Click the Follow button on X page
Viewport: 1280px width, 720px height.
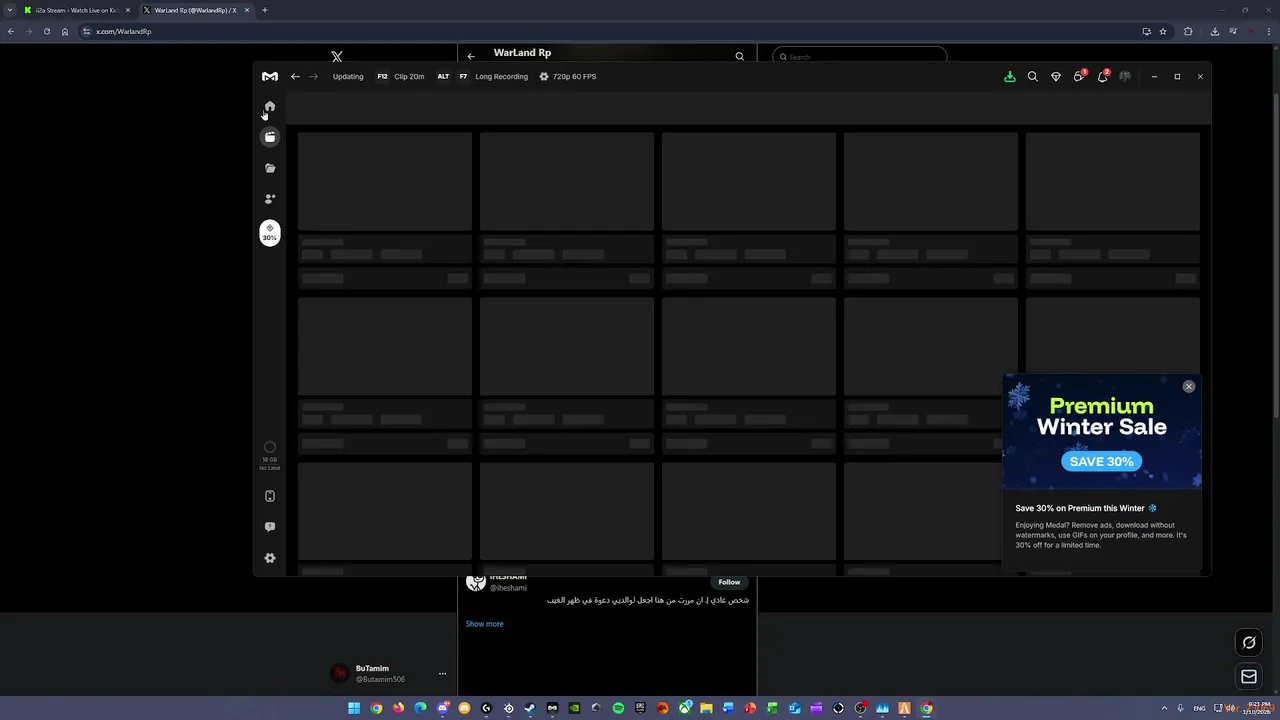coord(729,582)
